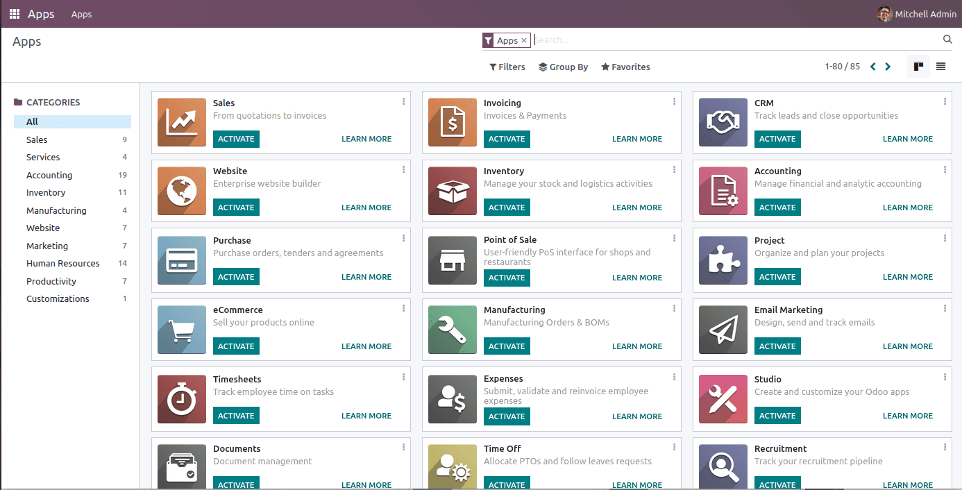Open the Filters dropdown
The width and height of the screenshot is (962, 490).
(x=507, y=67)
